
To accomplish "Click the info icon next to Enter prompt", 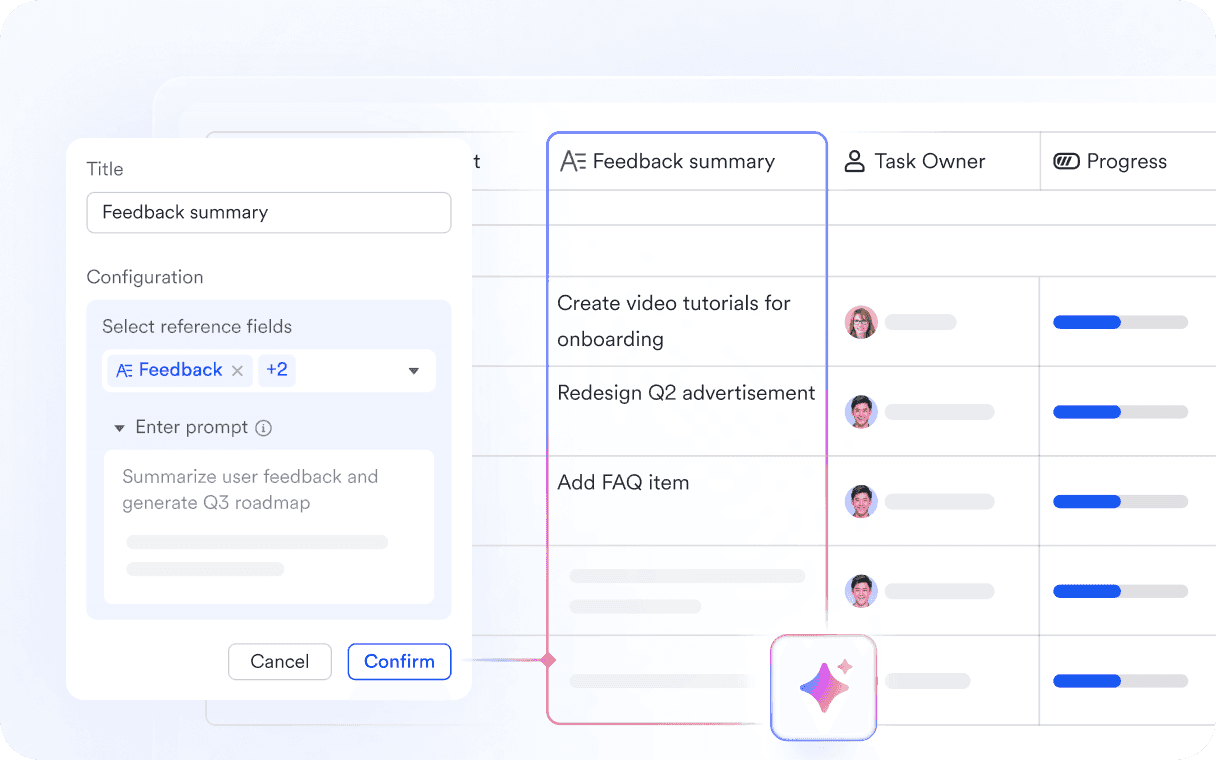I will (262, 427).
